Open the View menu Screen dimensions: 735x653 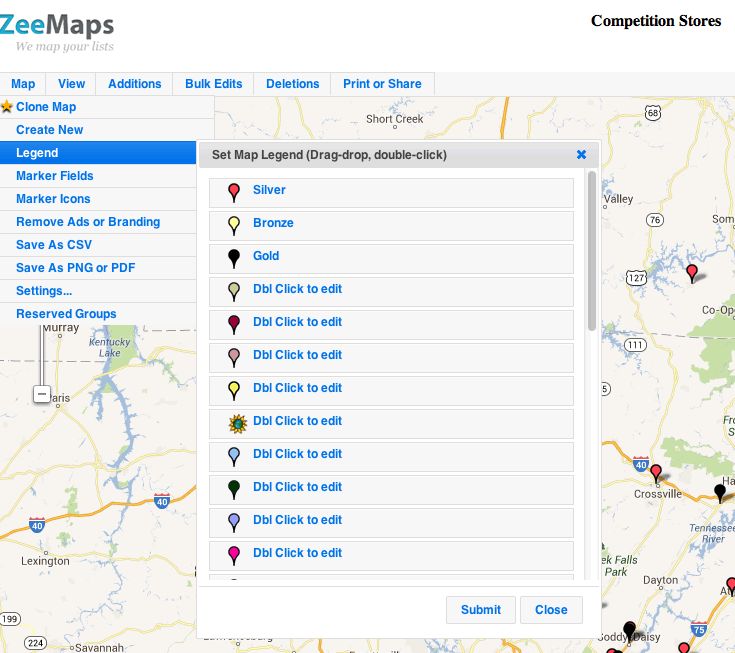(71, 84)
